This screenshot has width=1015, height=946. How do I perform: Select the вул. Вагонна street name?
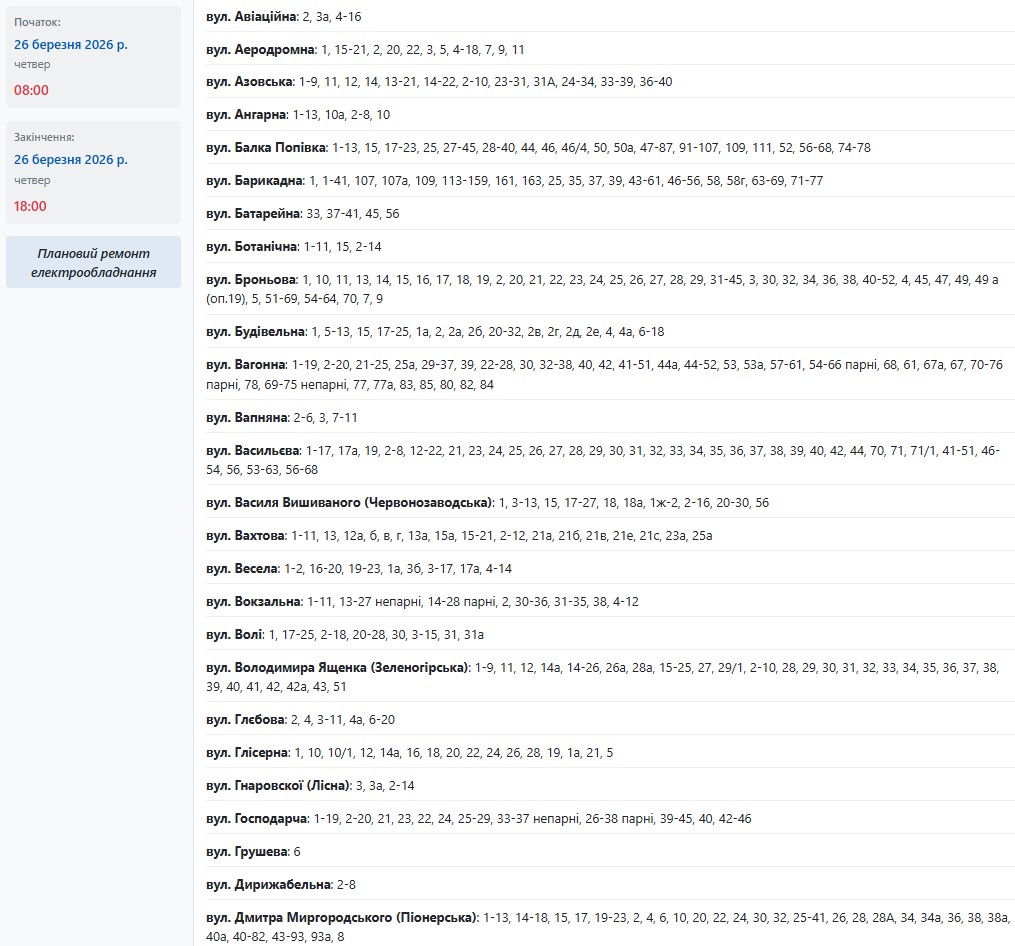(x=246, y=365)
